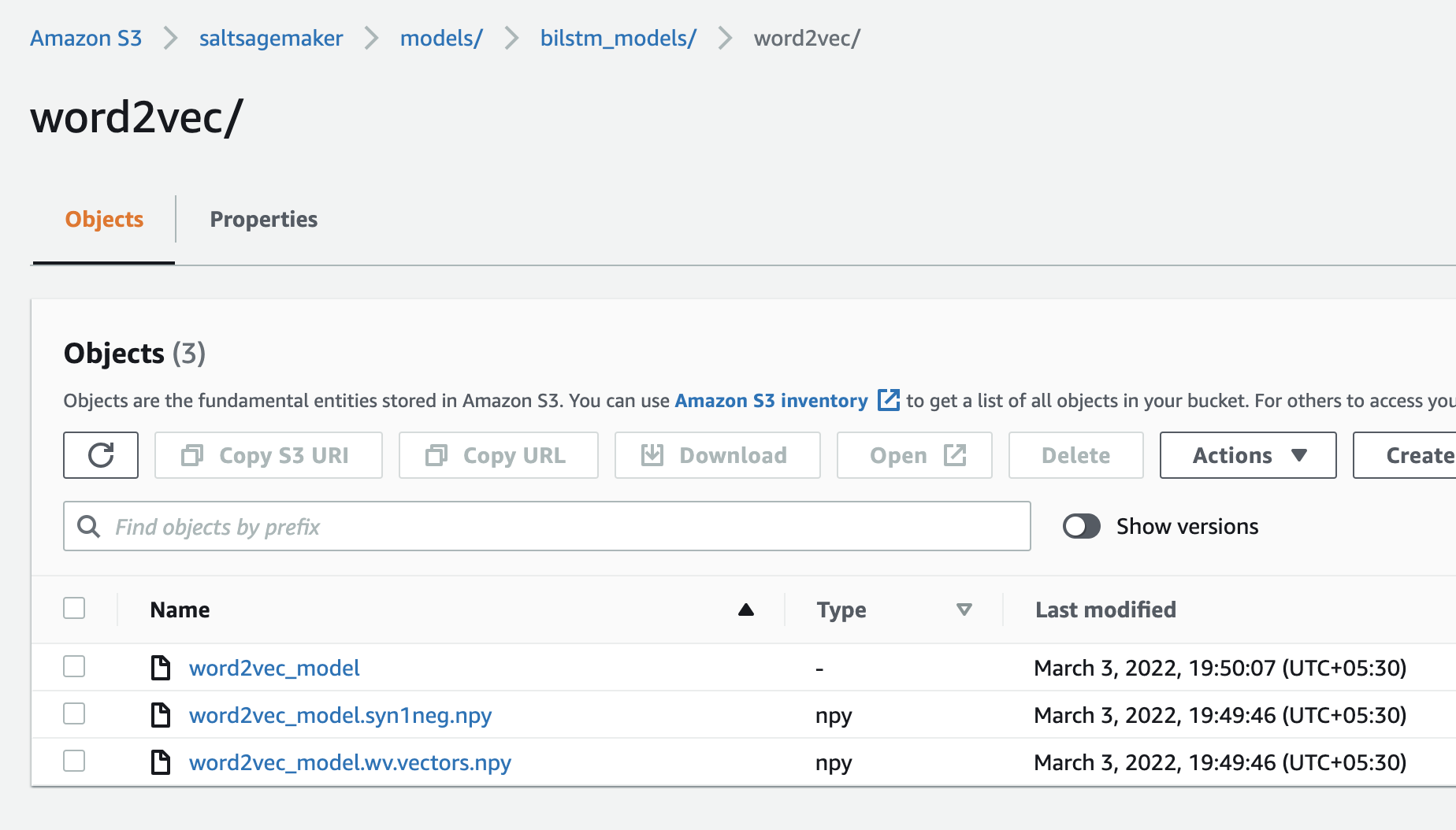
Task: Navigate to bilstm_models/ in the breadcrumb
Action: [x=618, y=38]
